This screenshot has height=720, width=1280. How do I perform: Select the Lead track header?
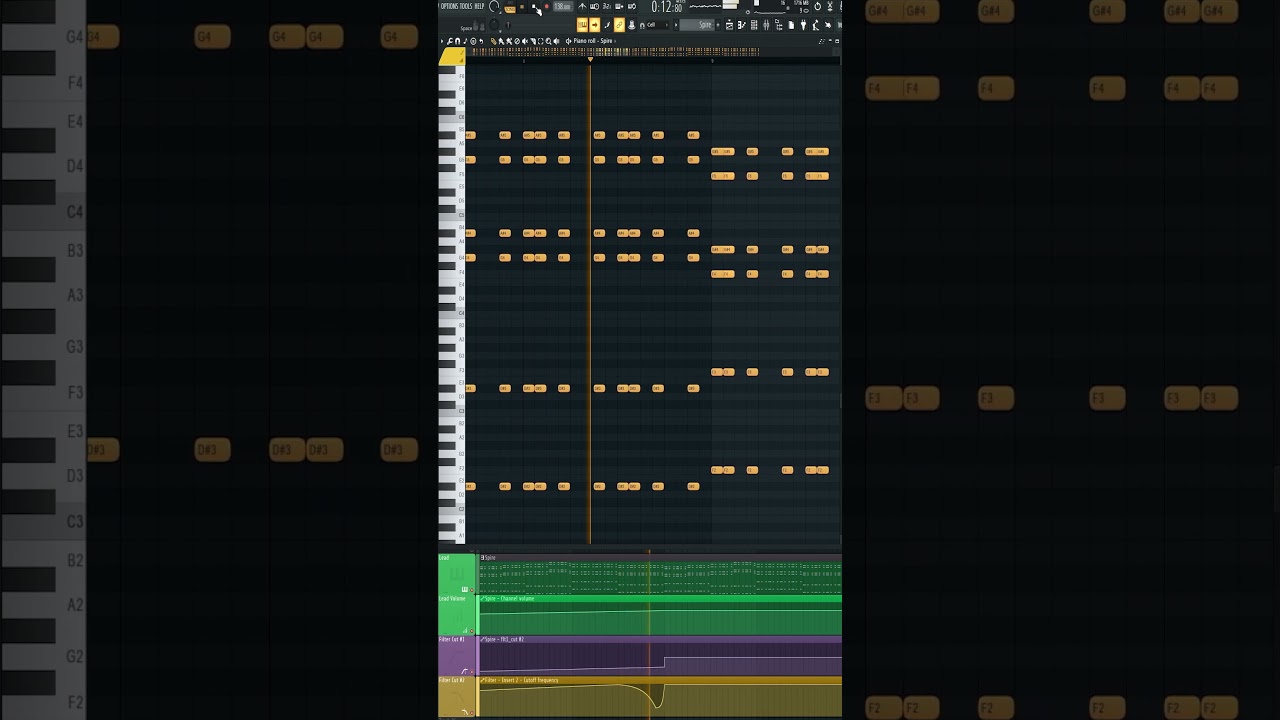(456, 574)
